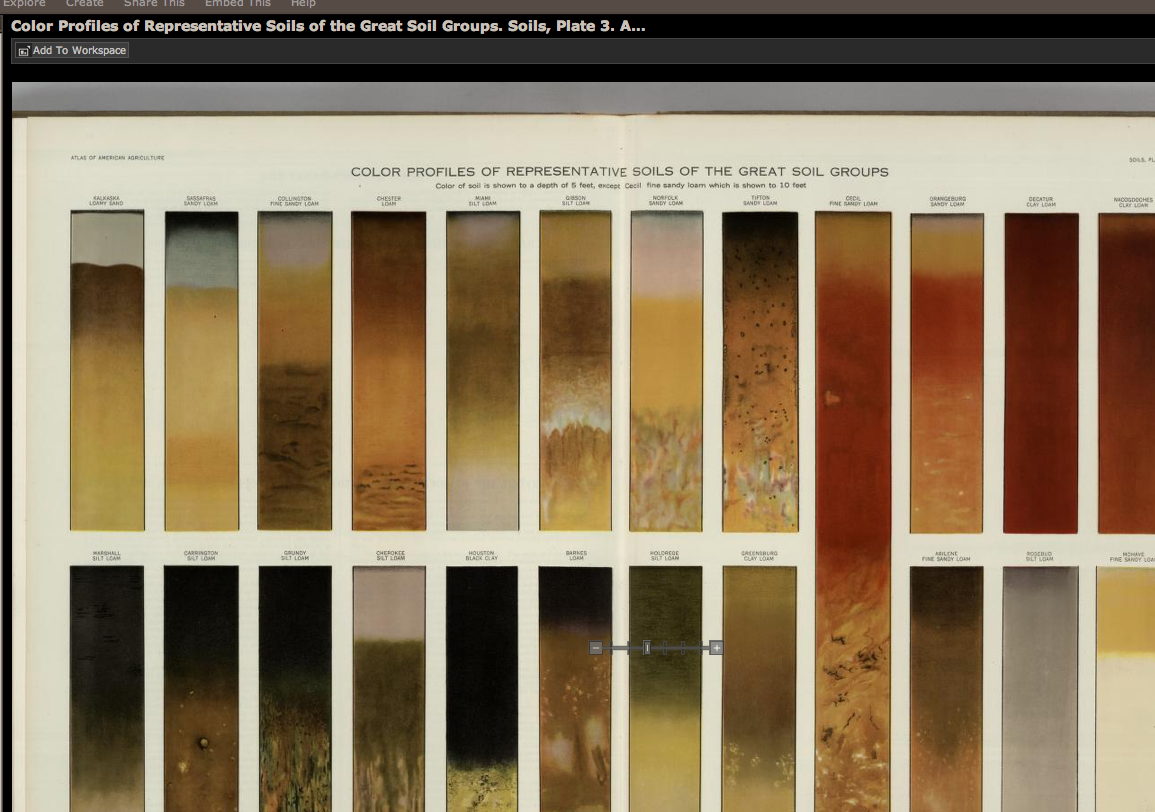Click the 'Houston Black Clay' label
The image size is (1155, 812).
(x=482, y=556)
